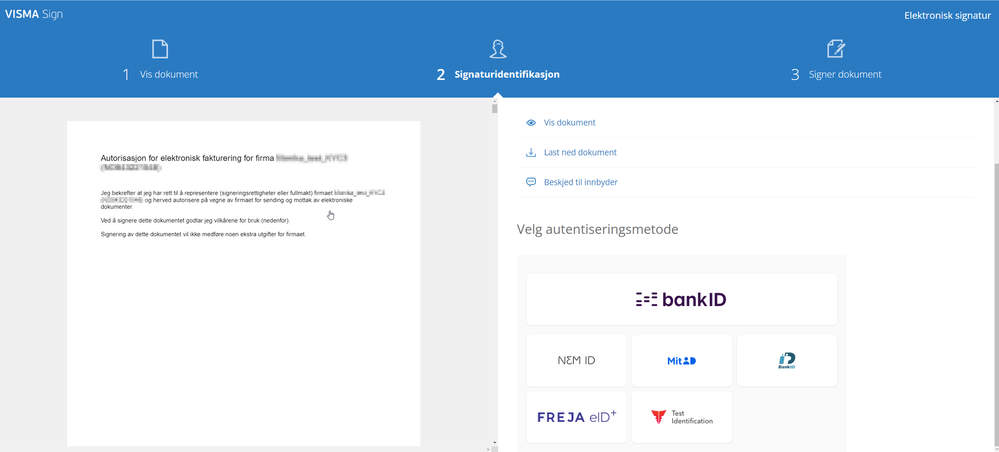This screenshot has height=452, width=999.
Task: Select step 2 Signaturidentifikasjon tab
Action: (498, 75)
